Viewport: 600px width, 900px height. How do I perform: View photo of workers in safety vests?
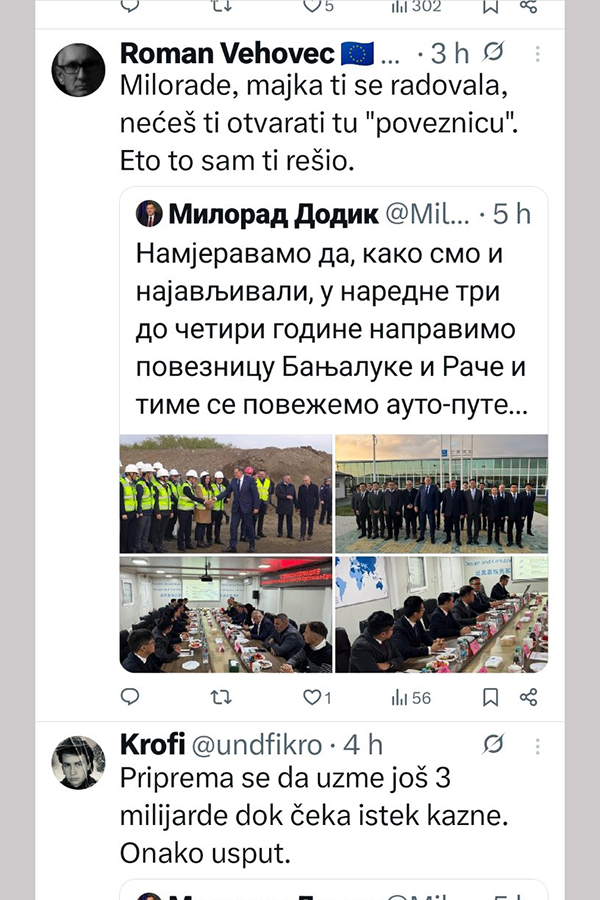tap(226, 494)
